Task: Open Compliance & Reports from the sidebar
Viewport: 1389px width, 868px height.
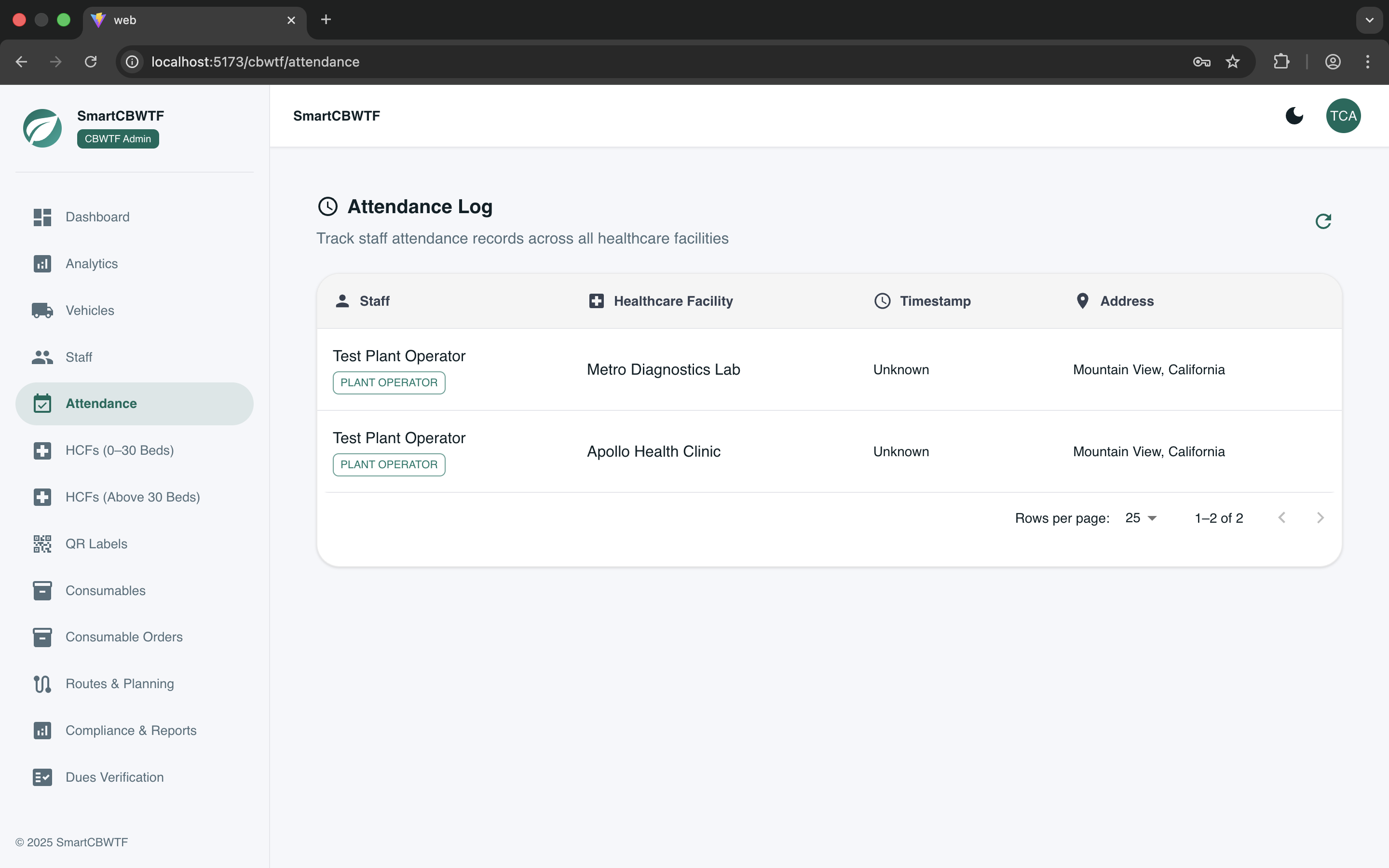Action: (x=131, y=730)
